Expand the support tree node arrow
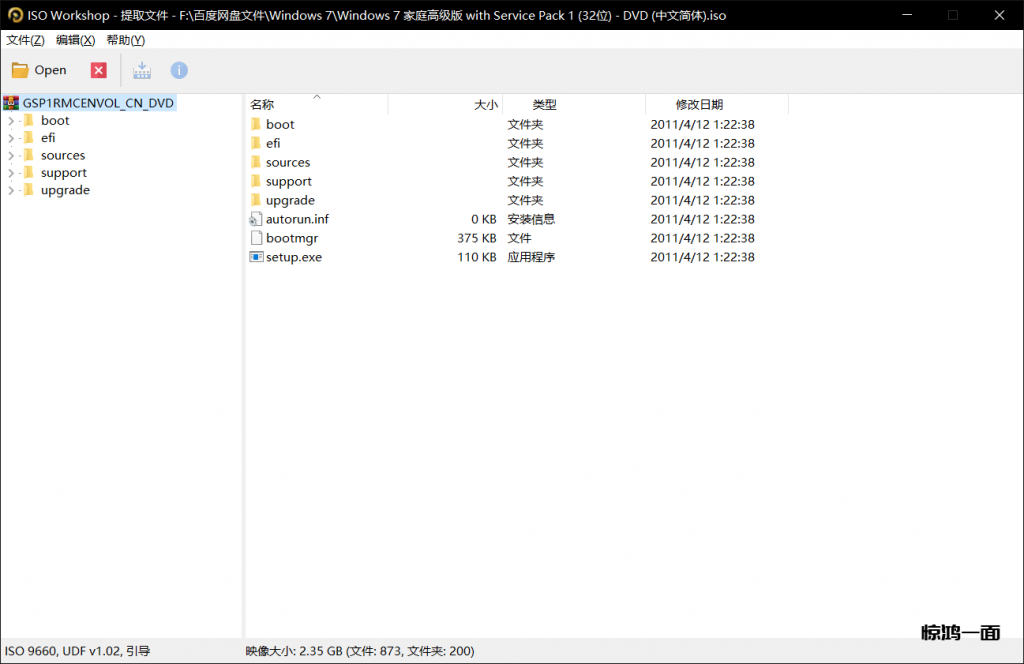Viewport: 1024px width, 664px height. pyautogui.click(x=11, y=173)
